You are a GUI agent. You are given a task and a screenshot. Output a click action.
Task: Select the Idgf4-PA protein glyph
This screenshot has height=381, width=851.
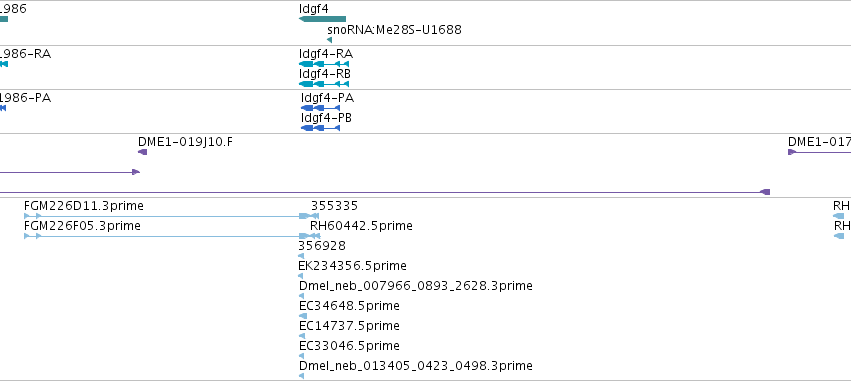[x=321, y=108]
